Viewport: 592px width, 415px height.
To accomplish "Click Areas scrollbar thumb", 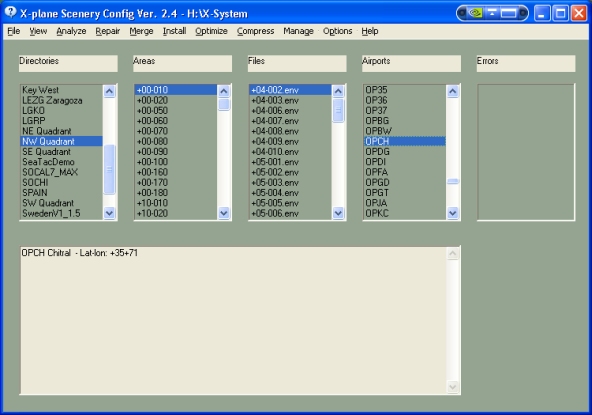I will click(224, 104).
